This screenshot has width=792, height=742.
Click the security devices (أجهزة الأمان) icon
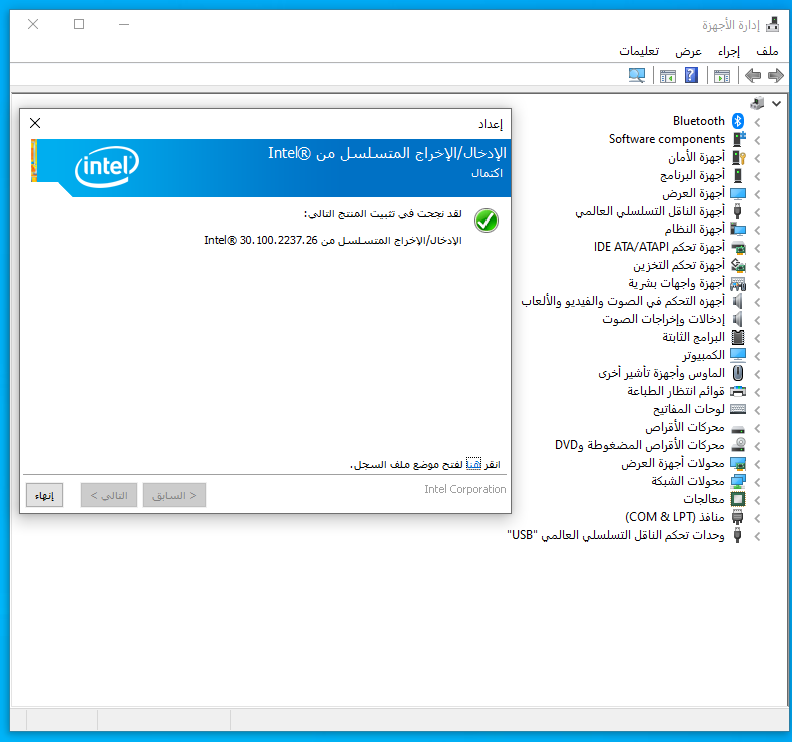click(x=738, y=157)
